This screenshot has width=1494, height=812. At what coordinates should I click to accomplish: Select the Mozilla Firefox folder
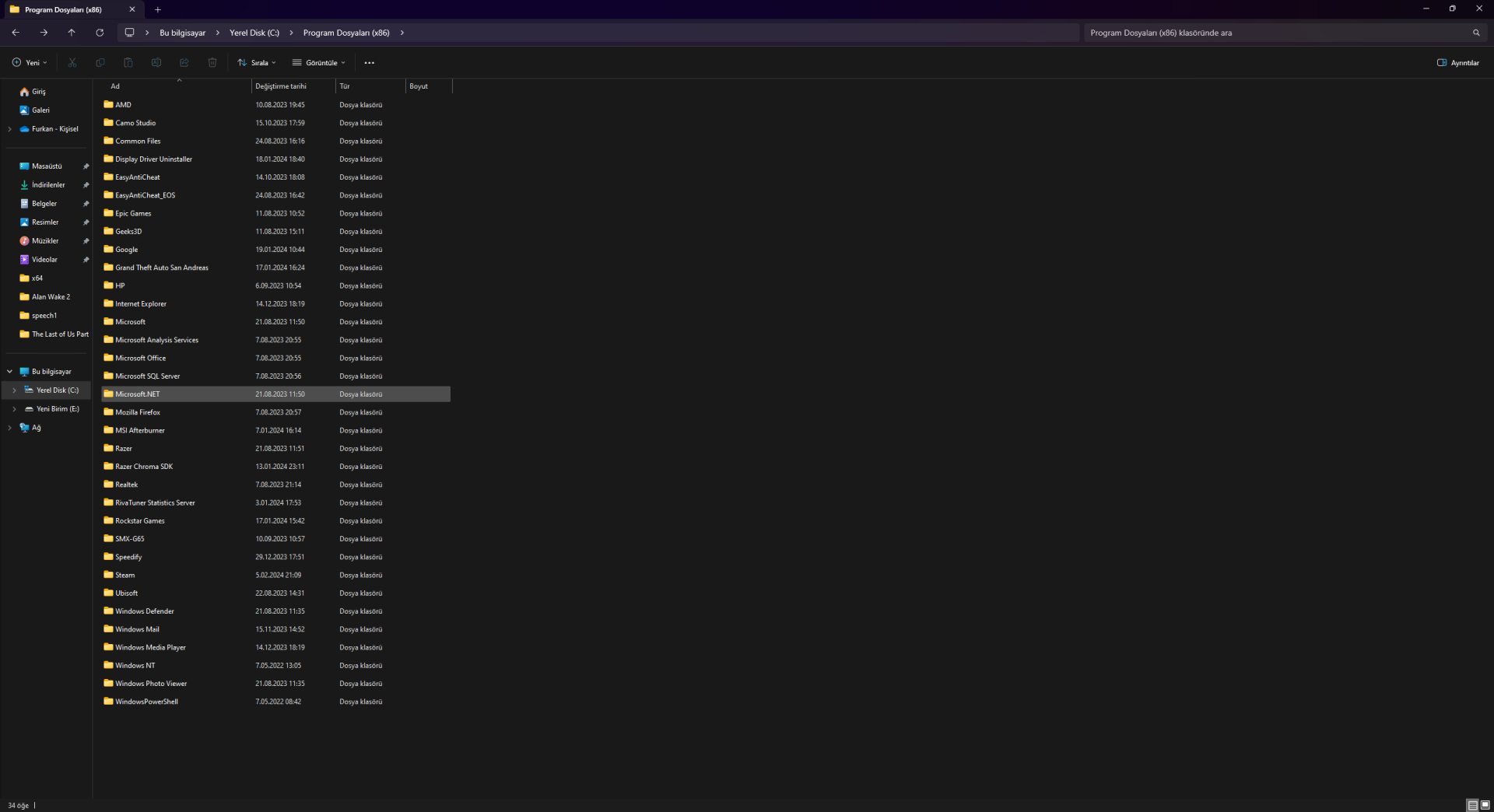point(276,412)
